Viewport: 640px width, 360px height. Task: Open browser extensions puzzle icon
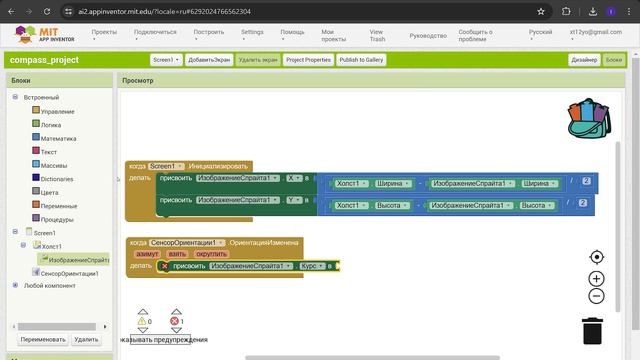[566, 11]
